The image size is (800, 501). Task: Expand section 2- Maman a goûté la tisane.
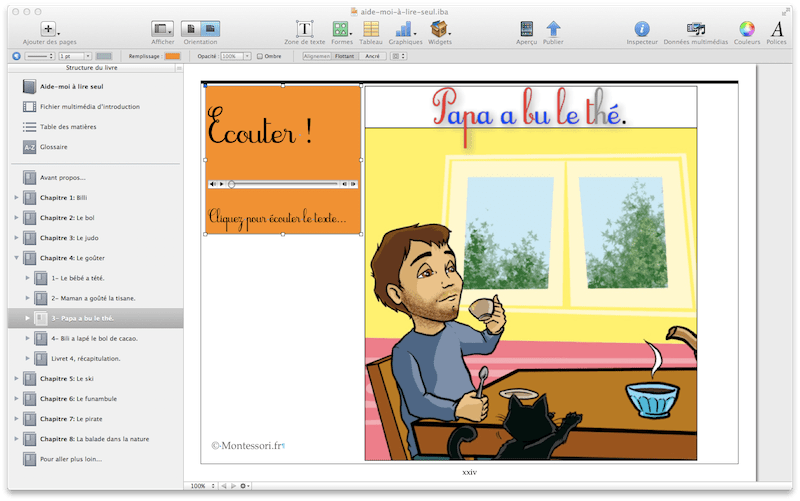coord(28,298)
